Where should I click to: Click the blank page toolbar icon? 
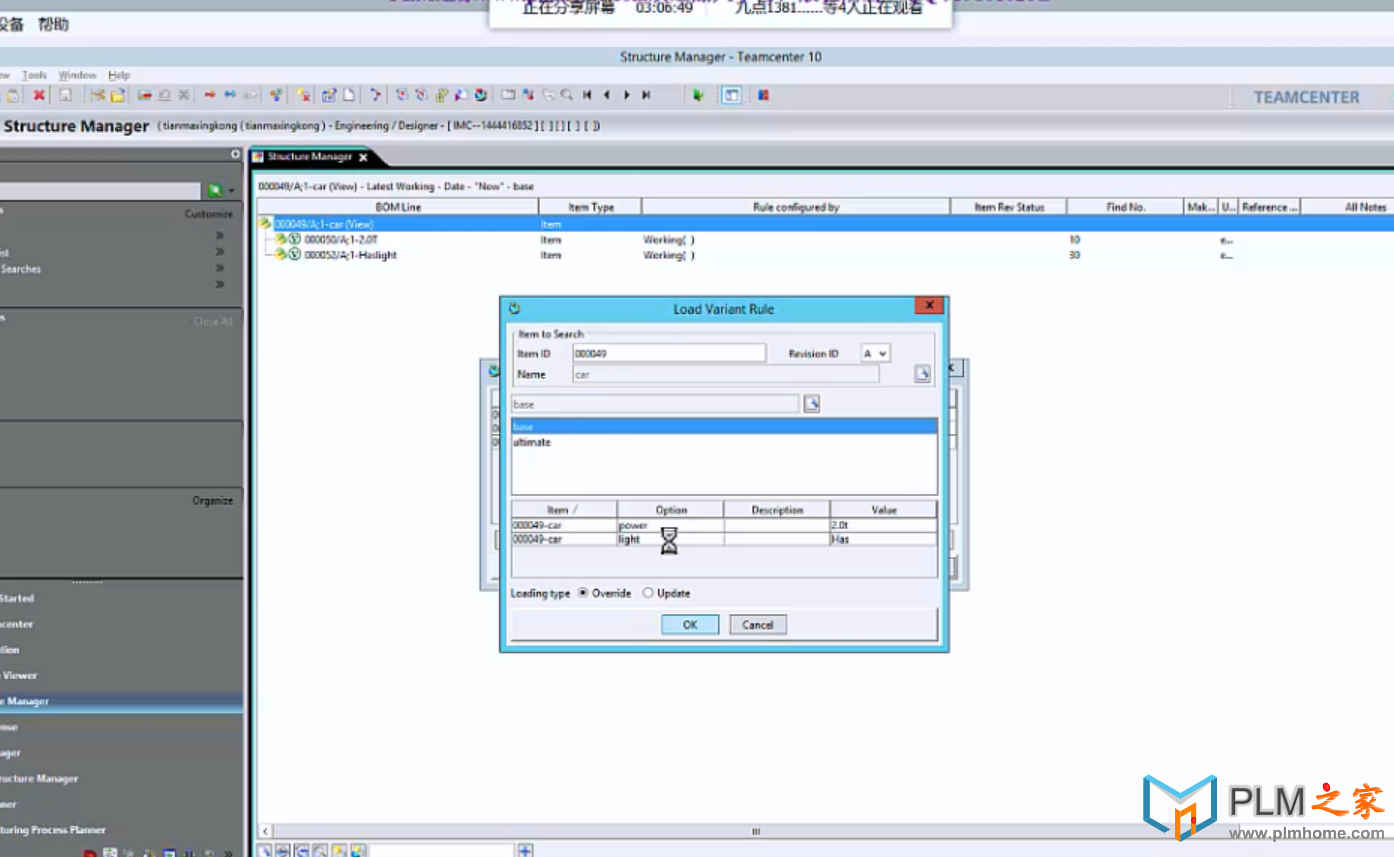349,95
